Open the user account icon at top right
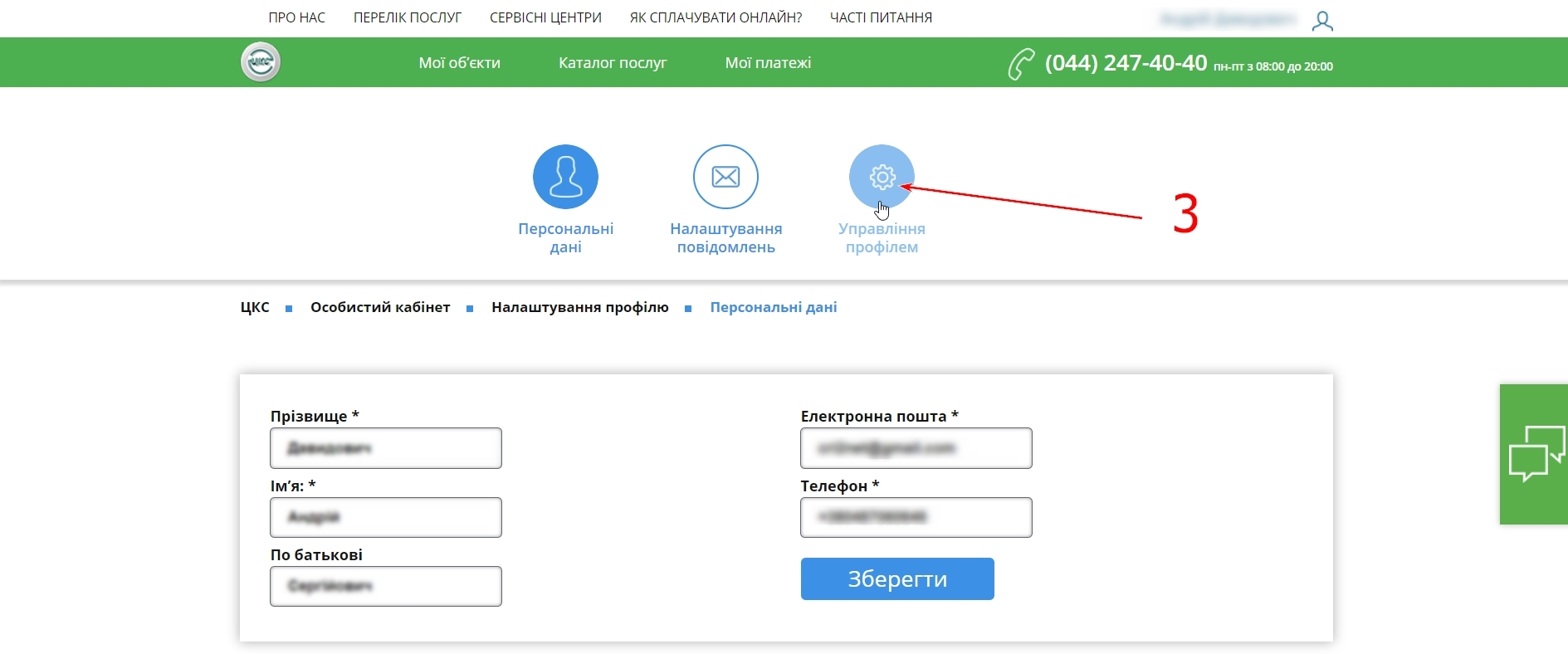This screenshot has width=1568, height=654. [1322, 21]
